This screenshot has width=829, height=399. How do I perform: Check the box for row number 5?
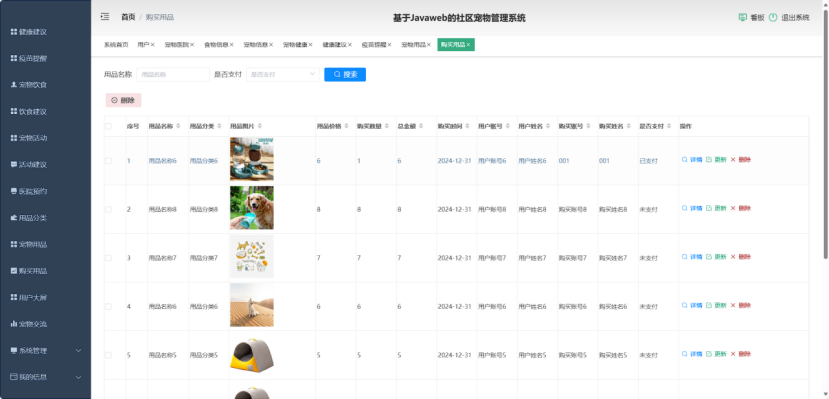[108, 355]
